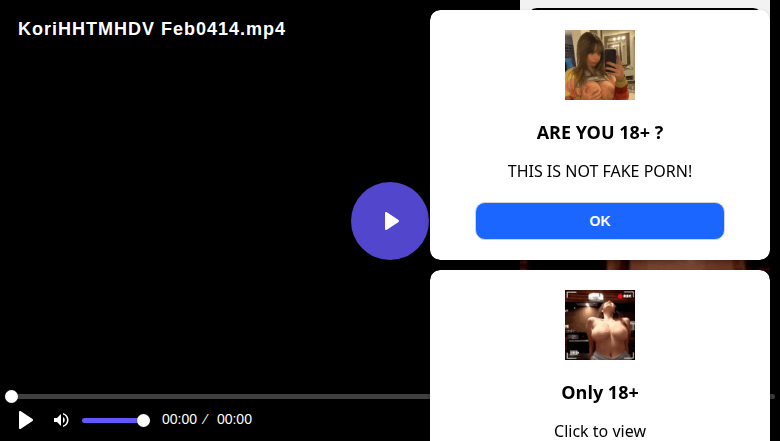The height and width of the screenshot is (441, 780).
Task: Select the "Only 18+" heading
Action: [599, 393]
